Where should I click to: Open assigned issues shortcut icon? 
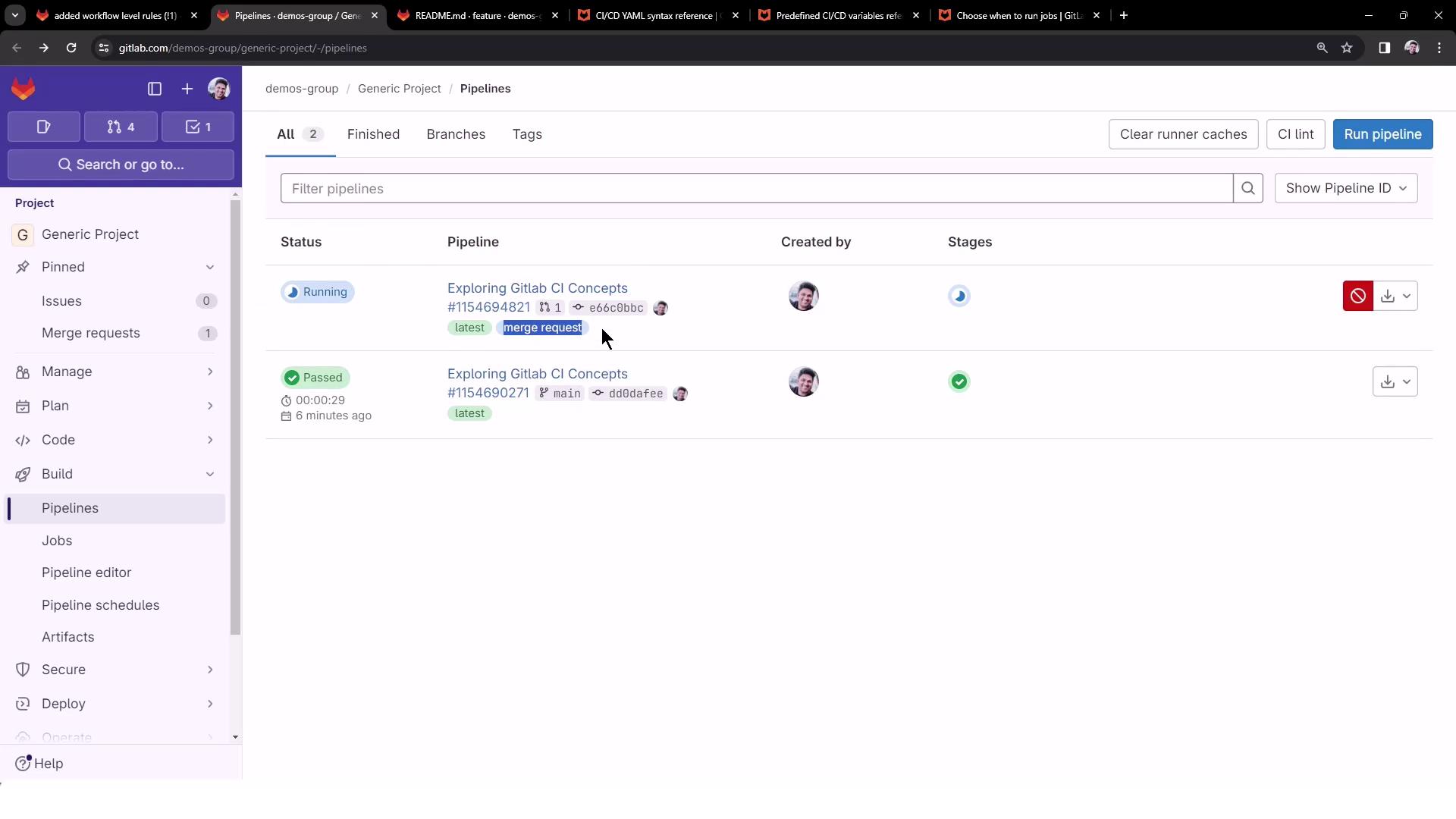click(43, 127)
